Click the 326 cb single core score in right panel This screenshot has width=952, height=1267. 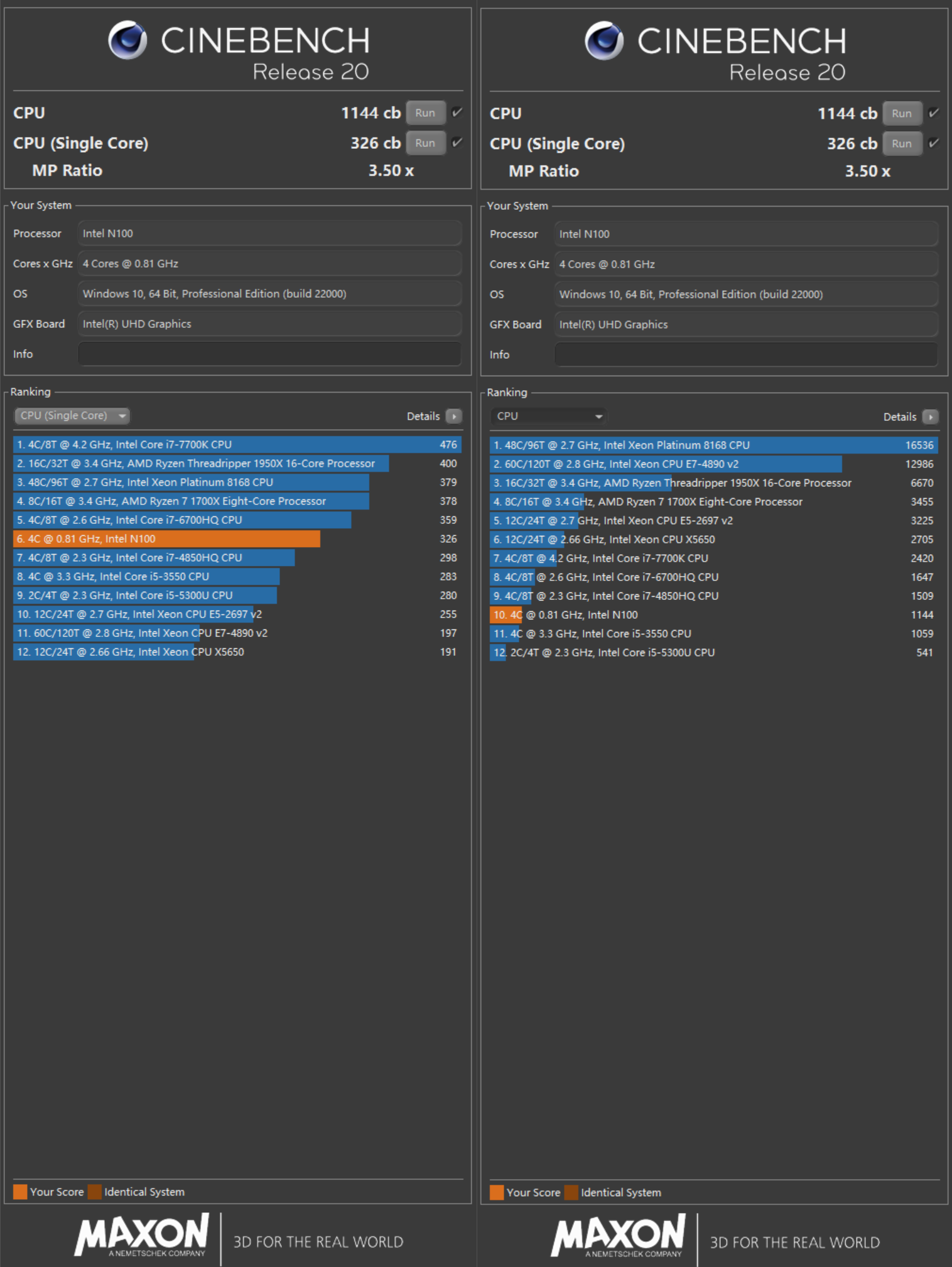click(852, 144)
